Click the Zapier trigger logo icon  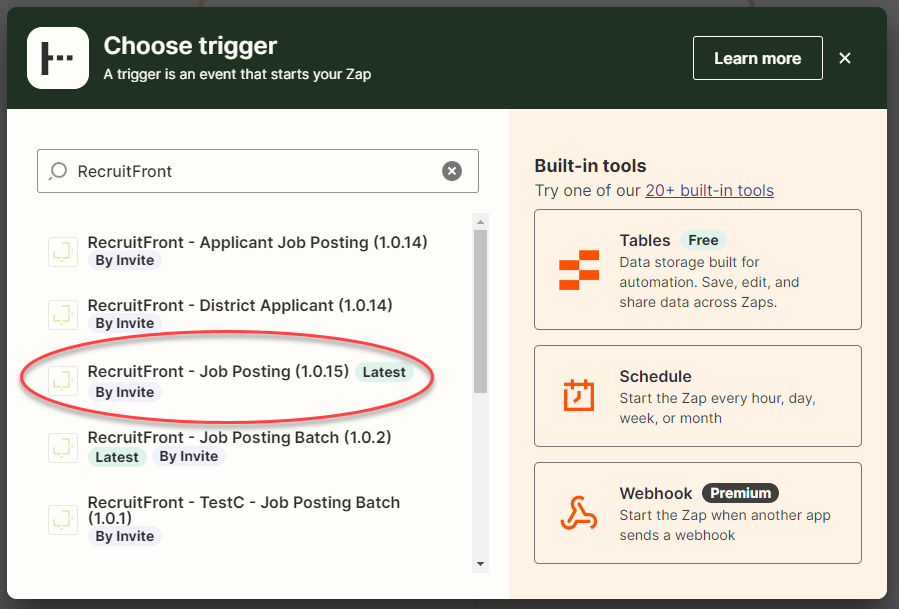pyautogui.click(x=58, y=58)
